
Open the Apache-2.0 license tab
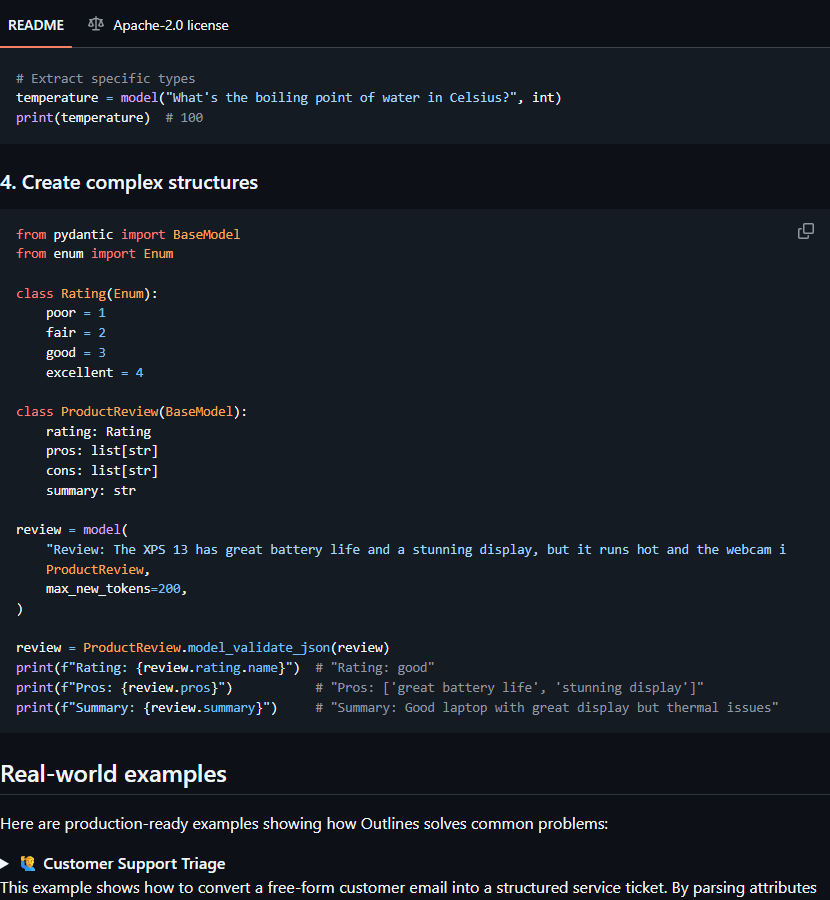[x=158, y=25]
